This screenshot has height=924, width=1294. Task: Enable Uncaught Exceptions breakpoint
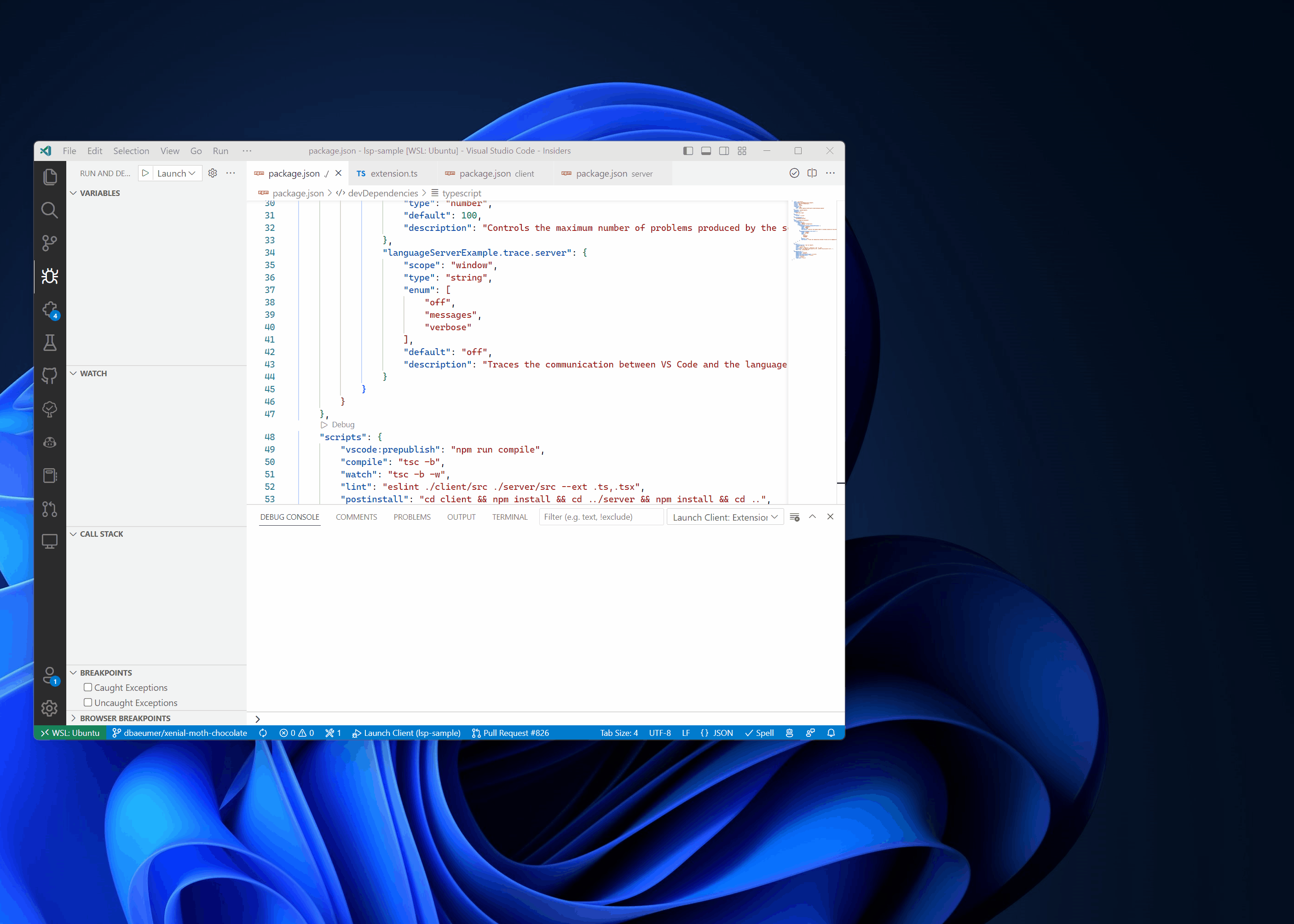(x=88, y=703)
